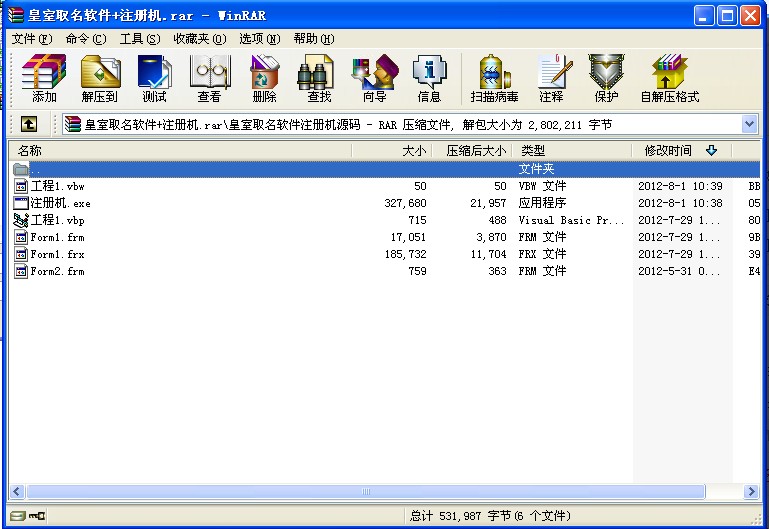This screenshot has height=529, width=769.
Task: Click the type text Visual Basic Pr...
Action: tap(571, 220)
